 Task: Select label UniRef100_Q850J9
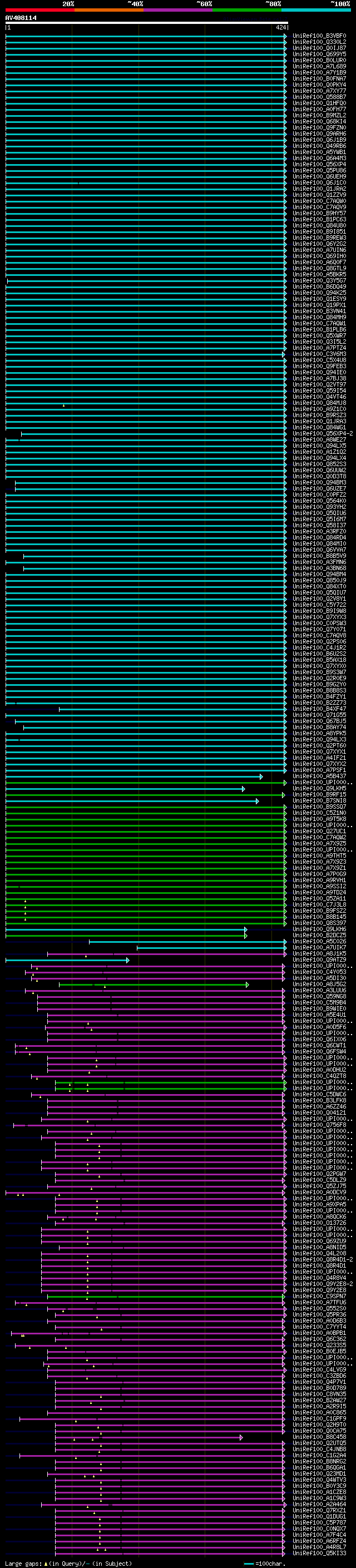[319, 580]
